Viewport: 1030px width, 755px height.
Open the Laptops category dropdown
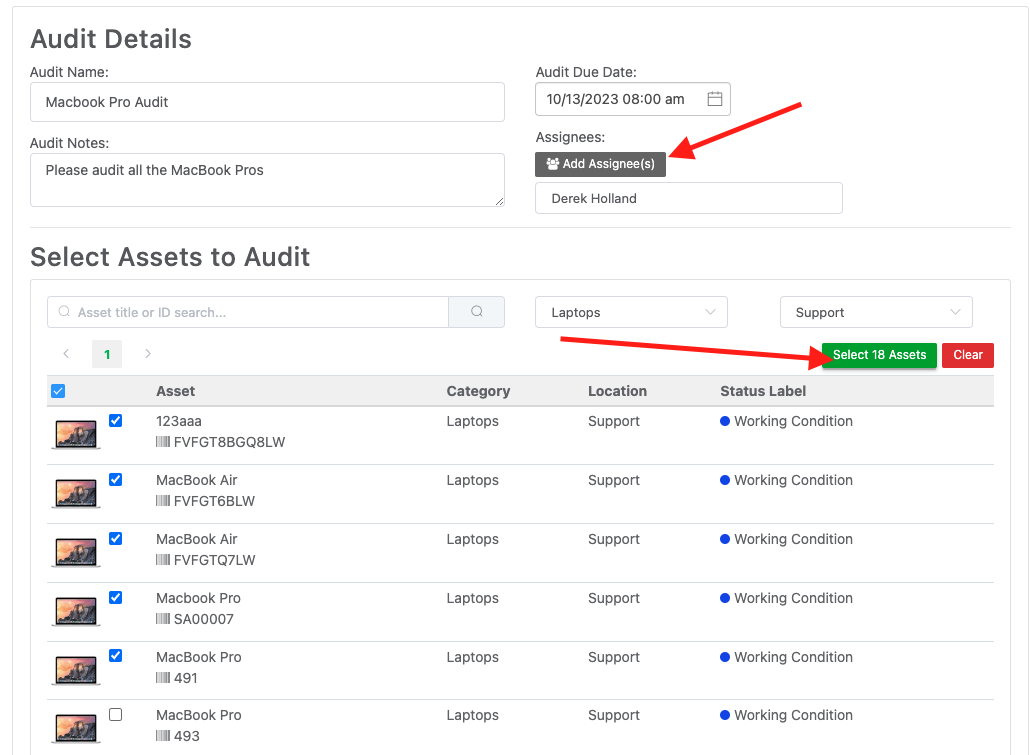point(631,312)
